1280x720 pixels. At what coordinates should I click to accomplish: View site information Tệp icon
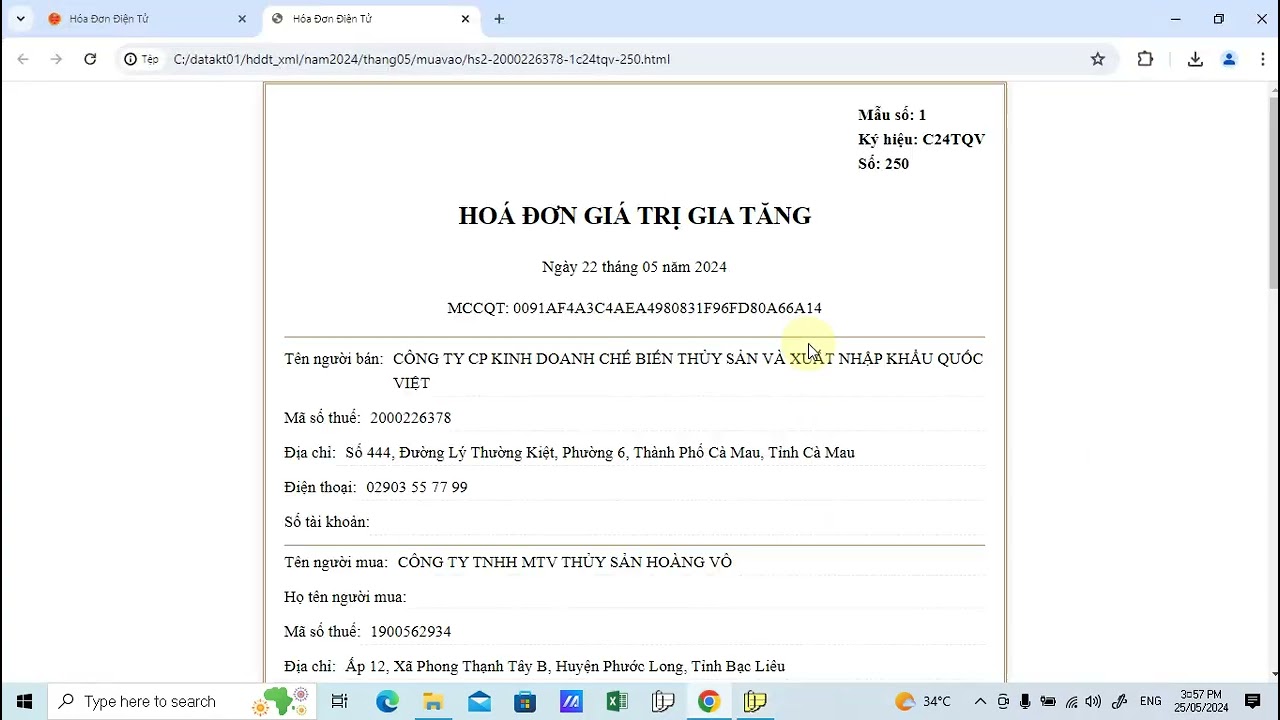click(141, 59)
